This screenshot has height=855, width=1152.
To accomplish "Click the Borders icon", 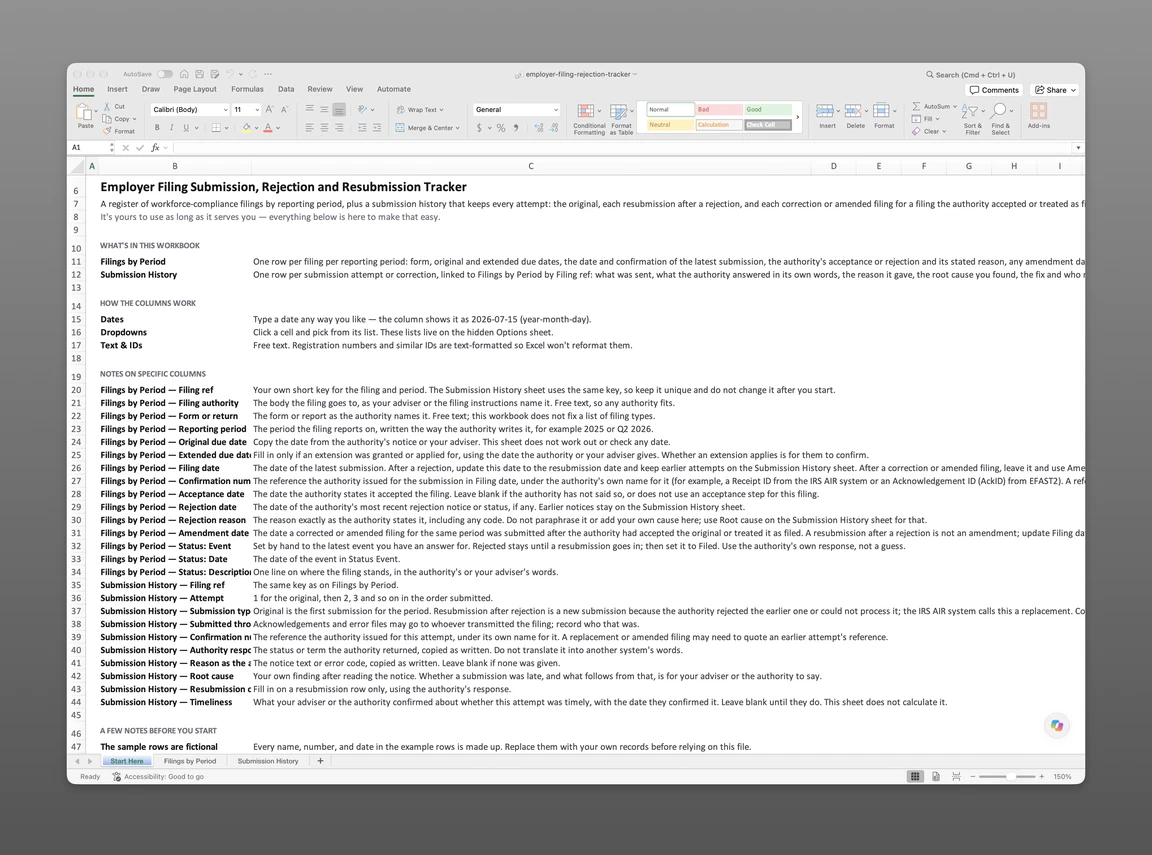I will 216,128.
